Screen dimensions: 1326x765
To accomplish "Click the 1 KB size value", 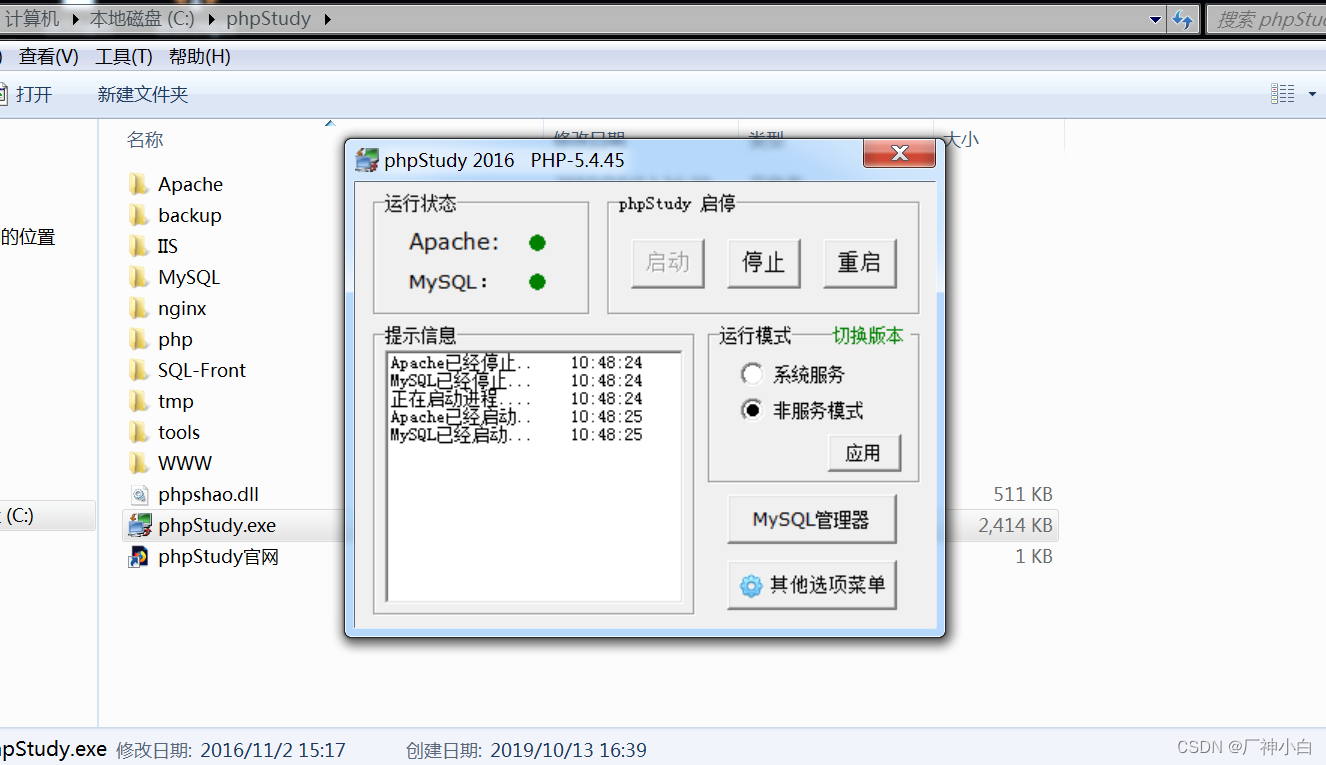I will click(1034, 556).
